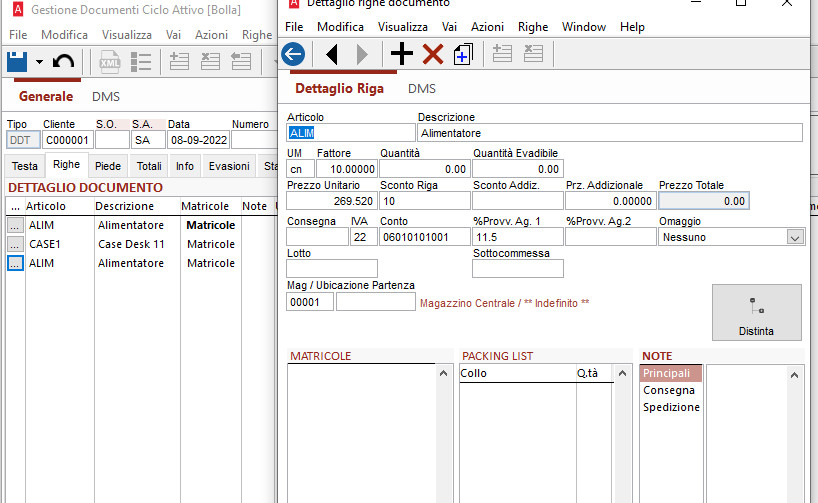Screen dimensions: 818x503
Task: Delete row with red X icon
Action: click(x=432, y=54)
